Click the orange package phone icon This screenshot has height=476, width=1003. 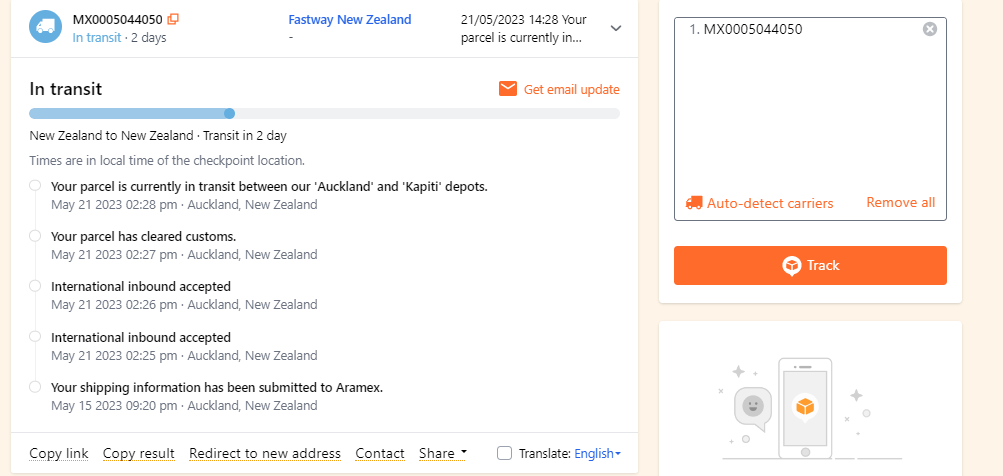804,407
